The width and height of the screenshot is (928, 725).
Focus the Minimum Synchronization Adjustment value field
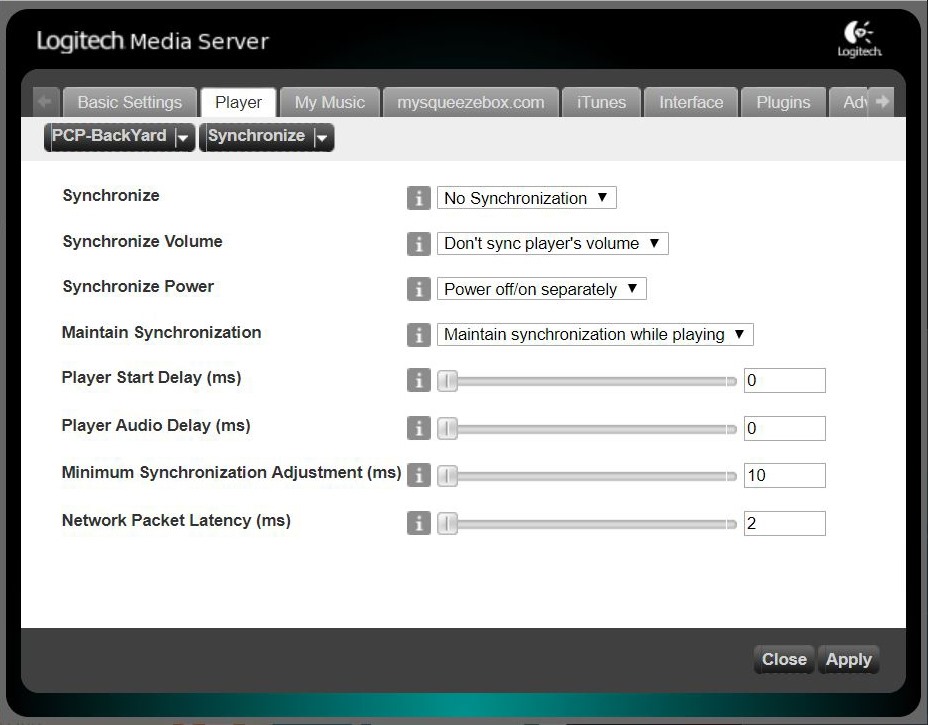pos(784,475)
